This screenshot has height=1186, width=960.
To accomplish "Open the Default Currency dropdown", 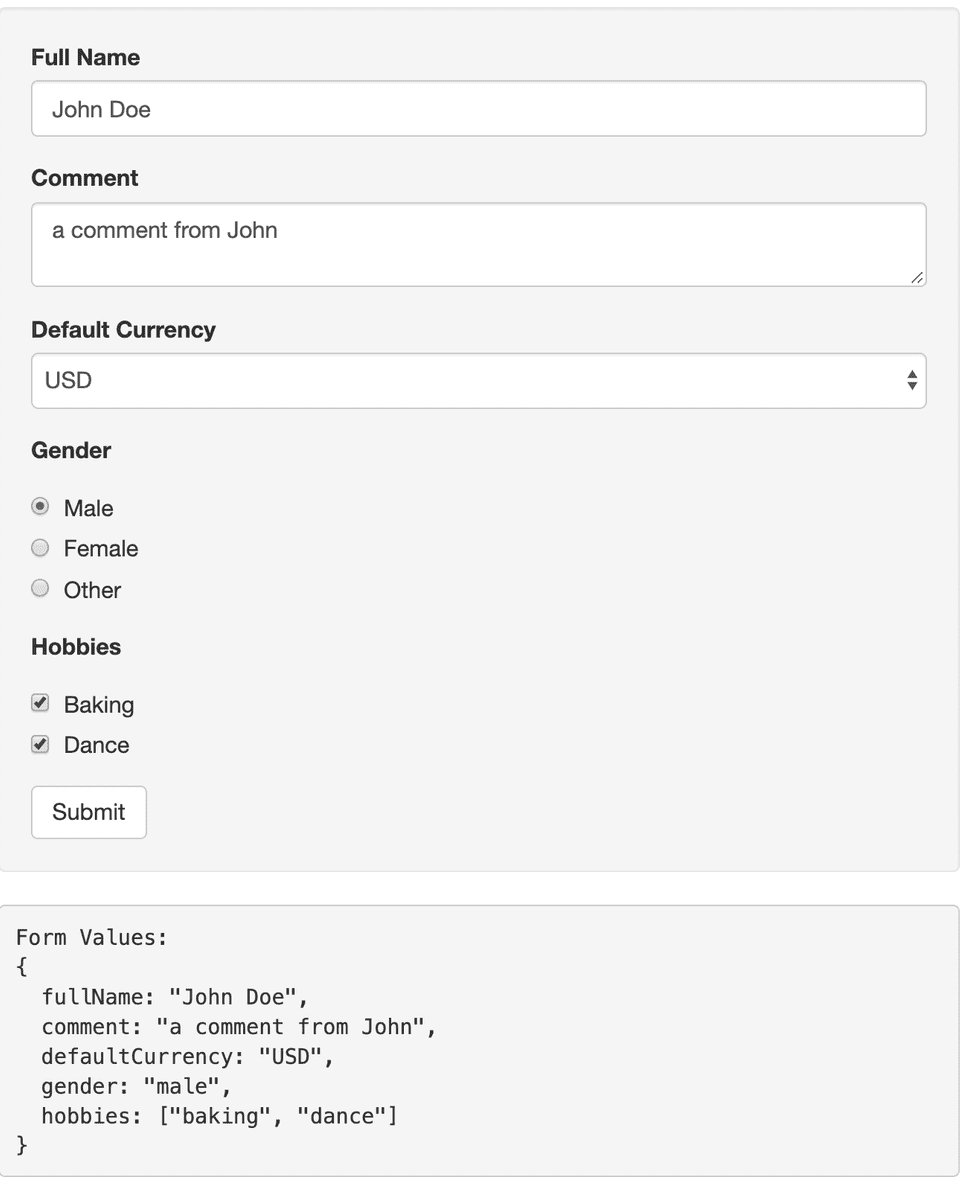I will click(478, 380).
